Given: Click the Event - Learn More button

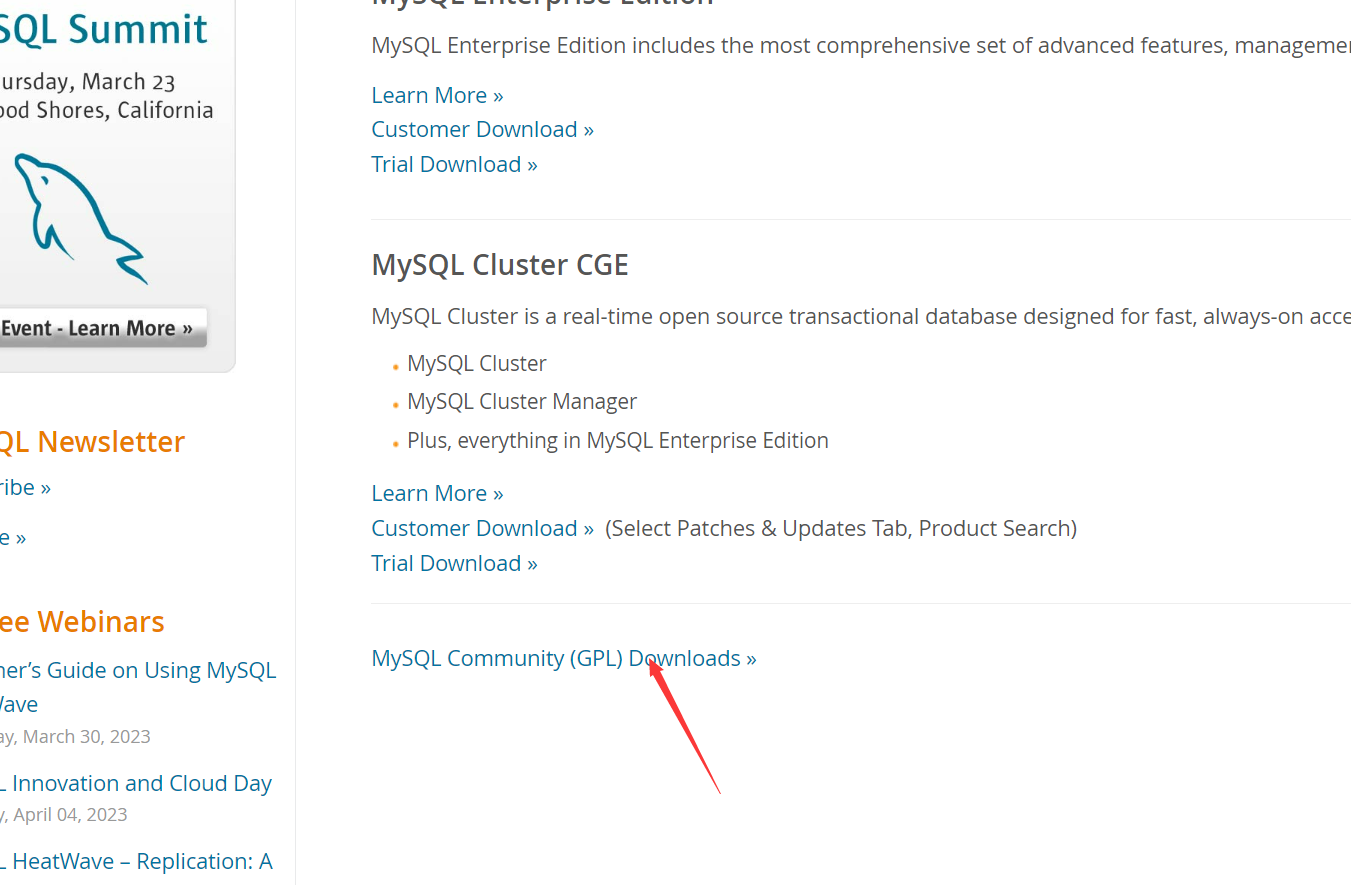Looking at the screenshot, I should point(103,328).
